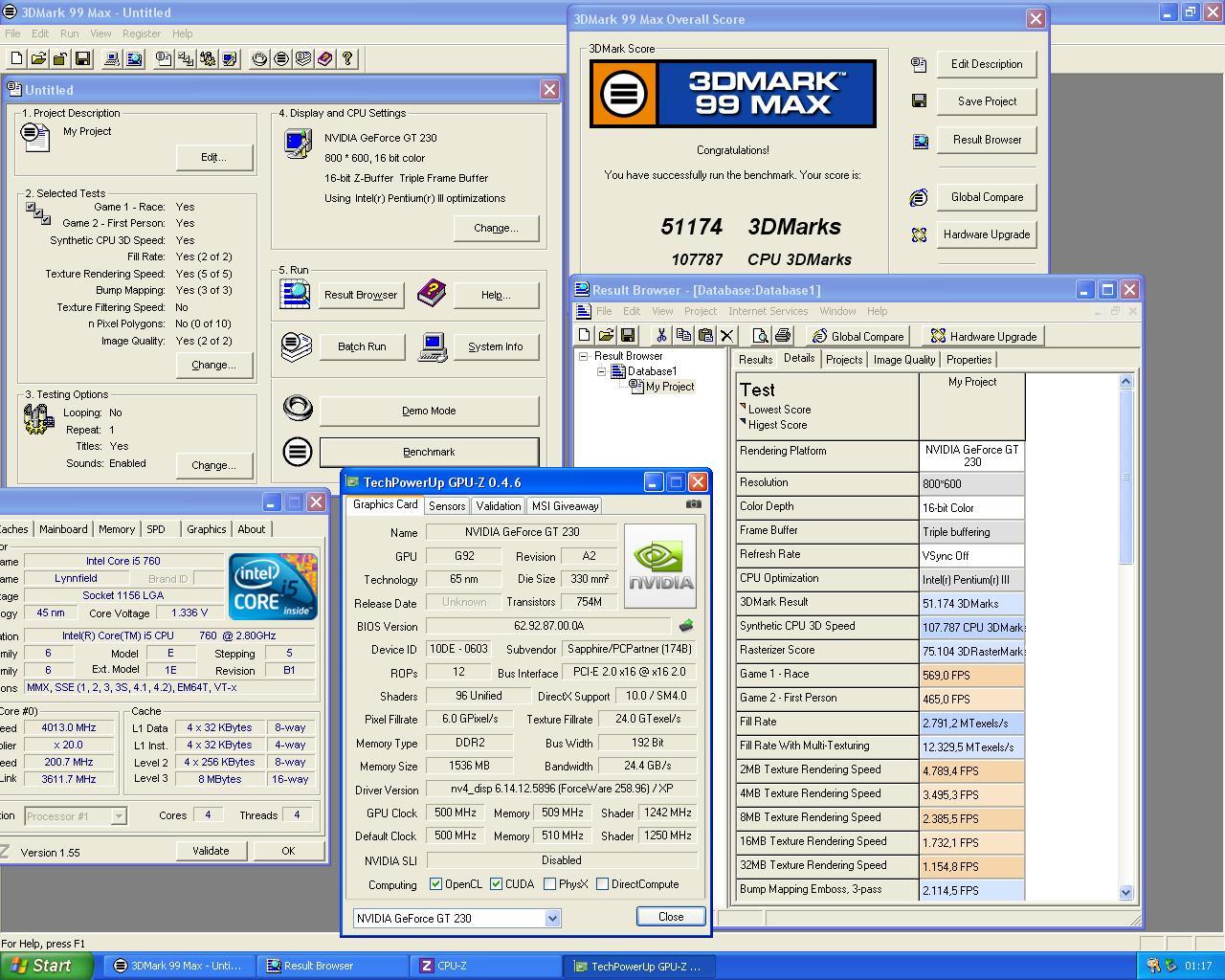Click the Hardware Upgrade button in Result Browser toolbar

[x=984, y=336]
